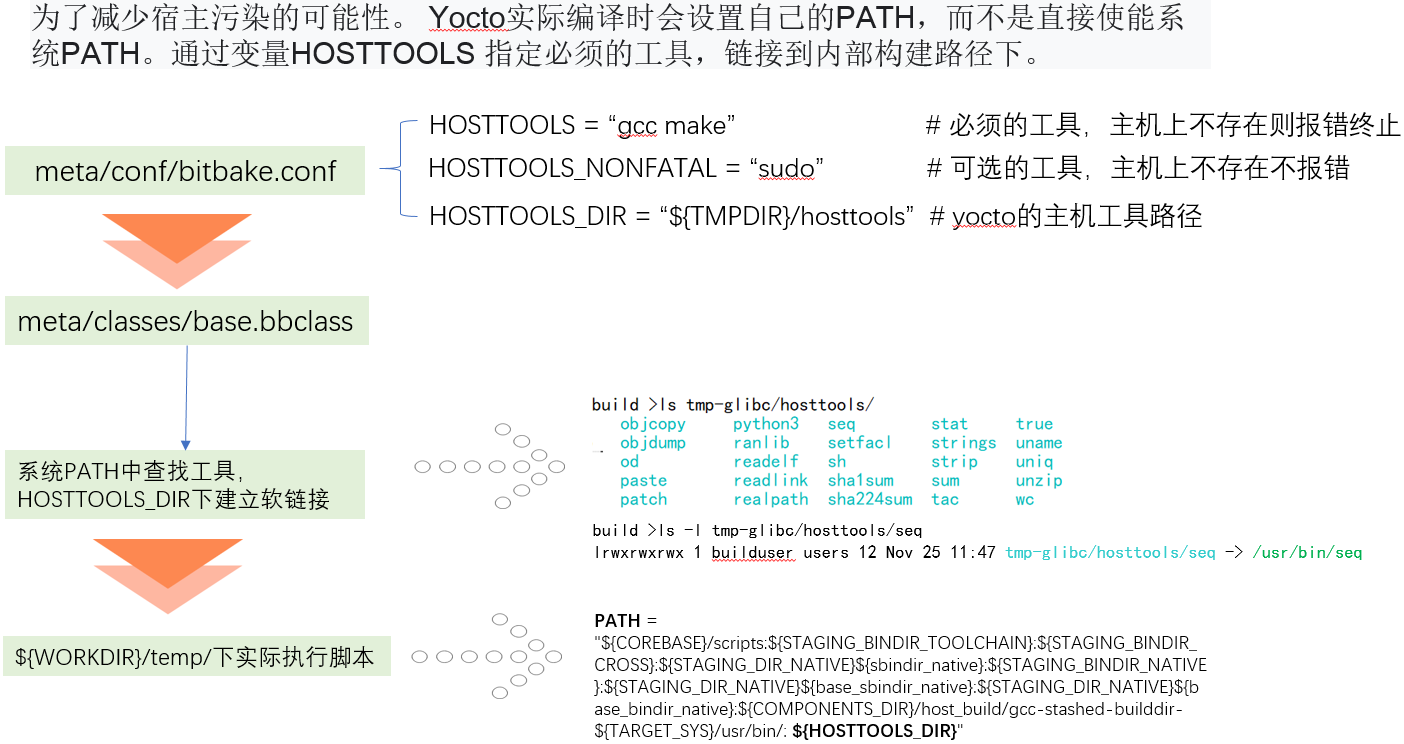Select the meta/conf/bitbake.conf box

185,171
